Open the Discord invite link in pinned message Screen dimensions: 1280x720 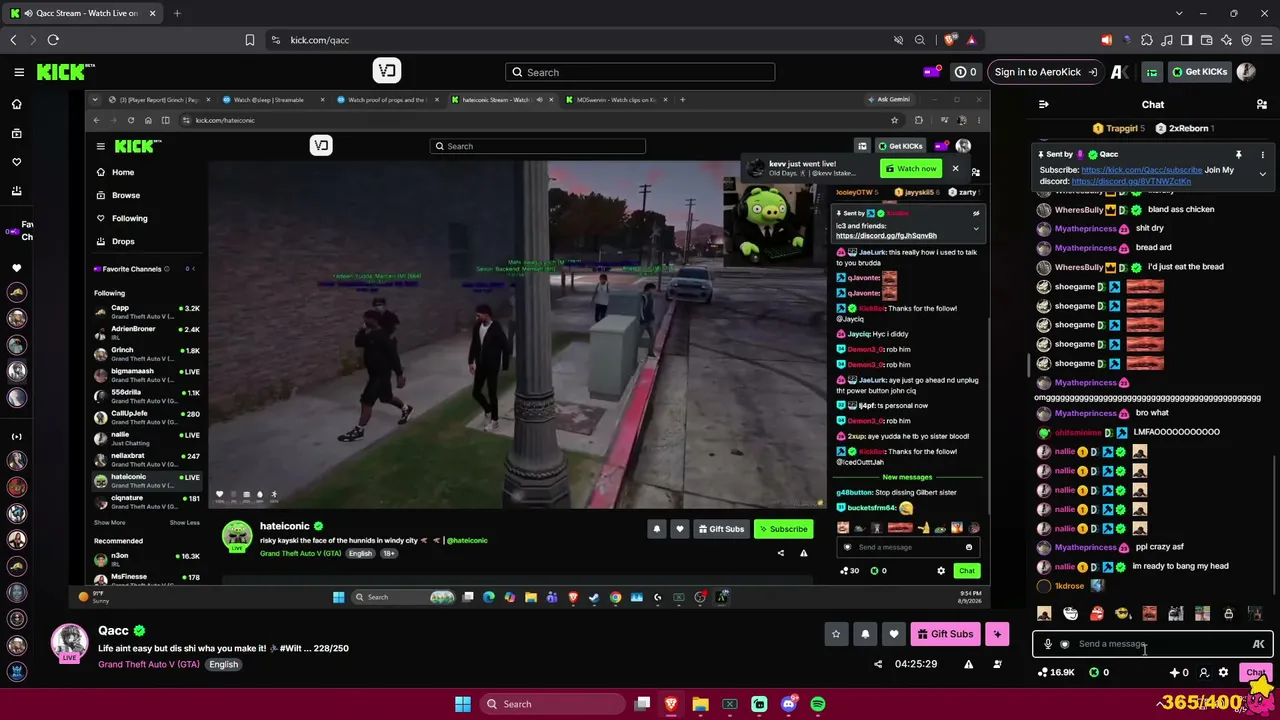click(x=1131, y=182)
